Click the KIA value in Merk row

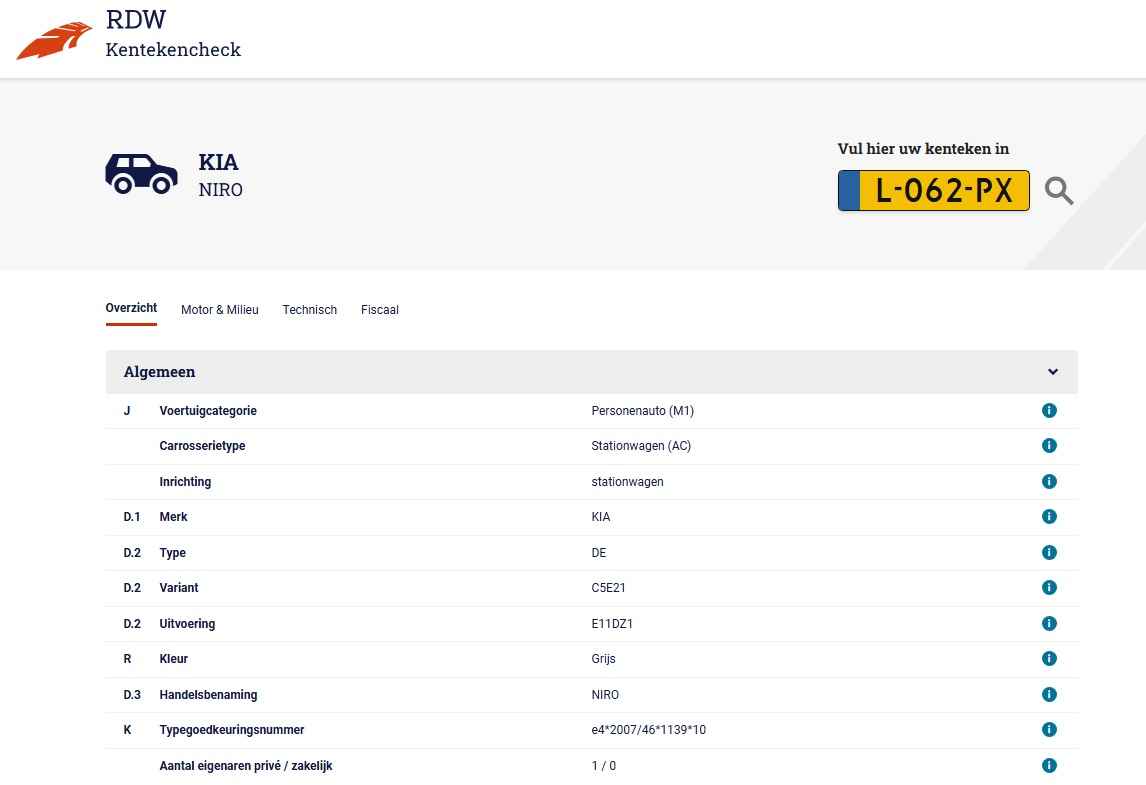pos(601,517)
